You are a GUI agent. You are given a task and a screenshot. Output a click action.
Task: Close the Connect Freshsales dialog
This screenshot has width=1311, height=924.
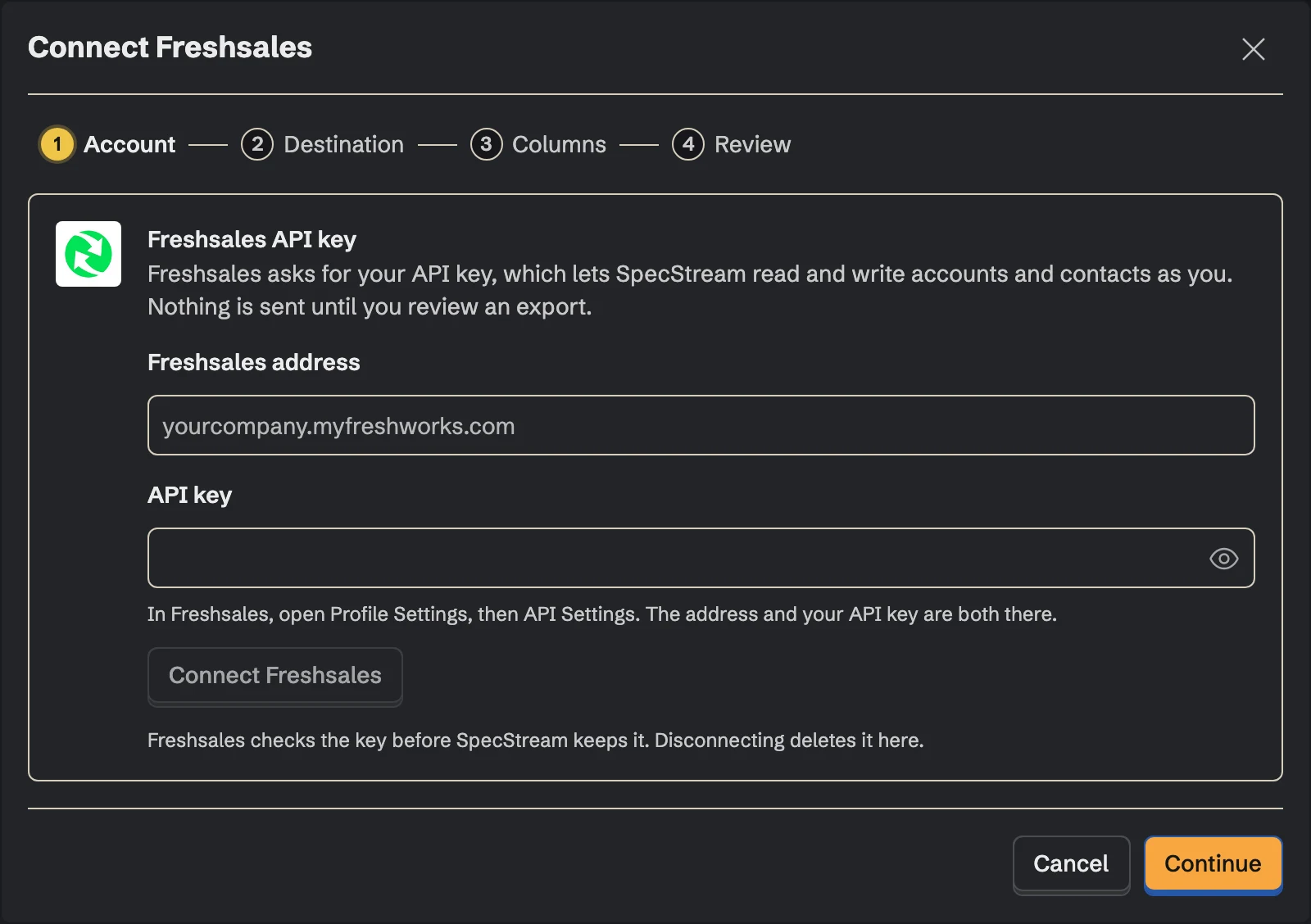pos(1253,49)
